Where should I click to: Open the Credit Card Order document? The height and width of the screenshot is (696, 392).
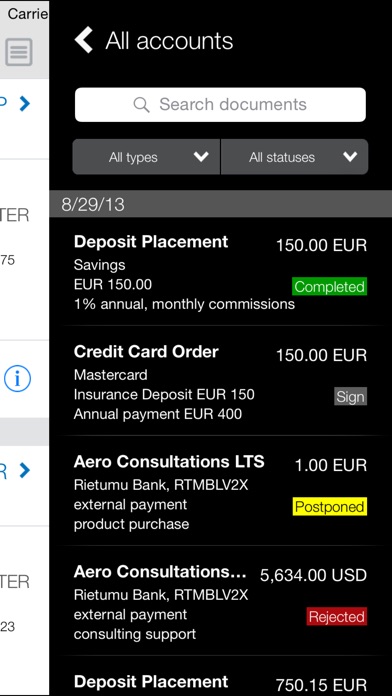[221, 381]
